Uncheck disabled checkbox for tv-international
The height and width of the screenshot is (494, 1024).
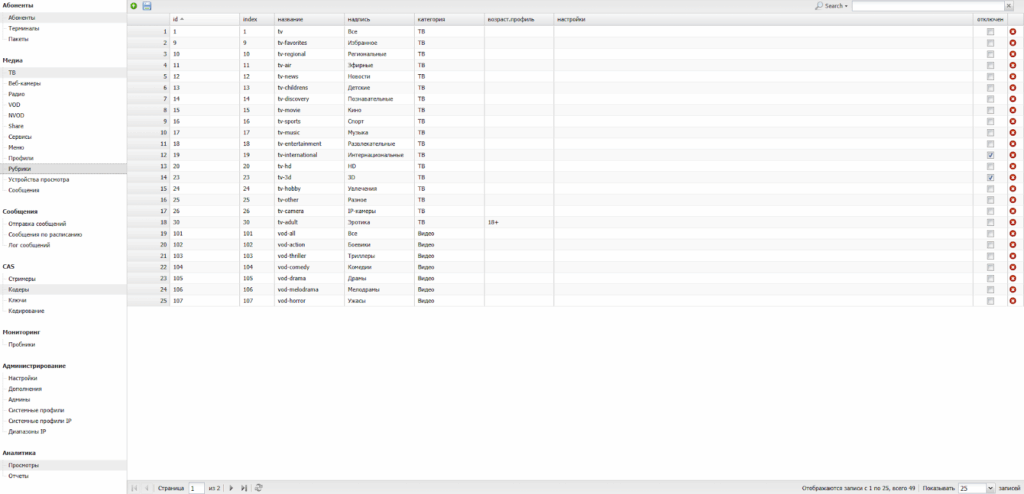click(990, 156)
